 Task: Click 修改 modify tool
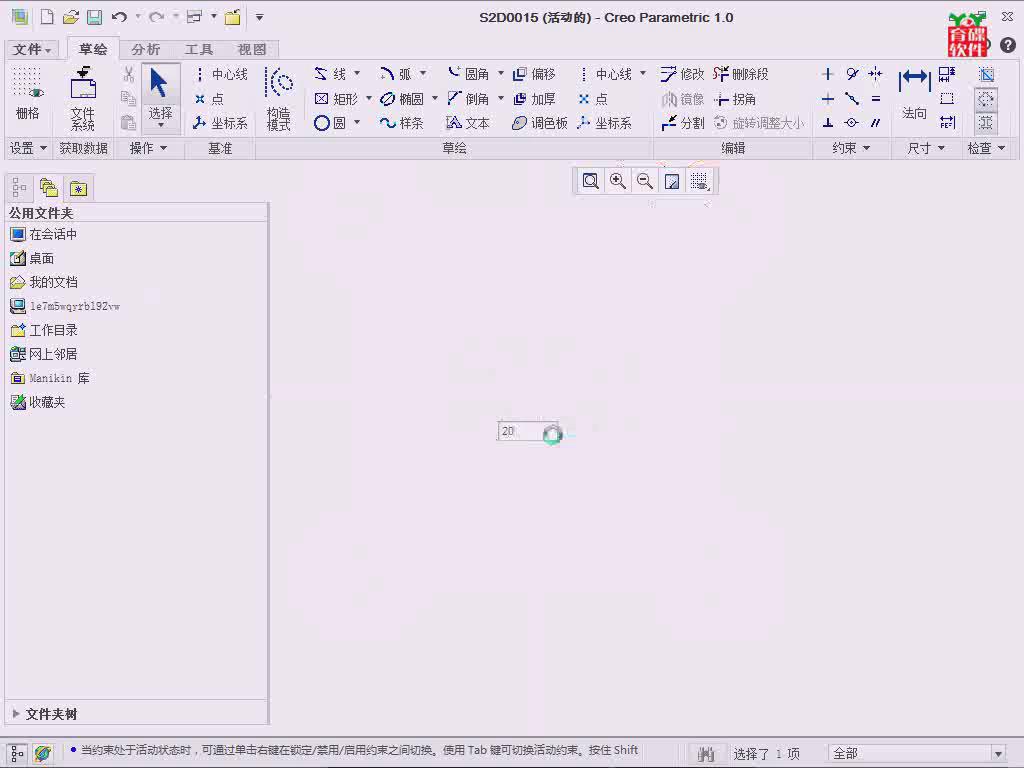pos(682,74)
